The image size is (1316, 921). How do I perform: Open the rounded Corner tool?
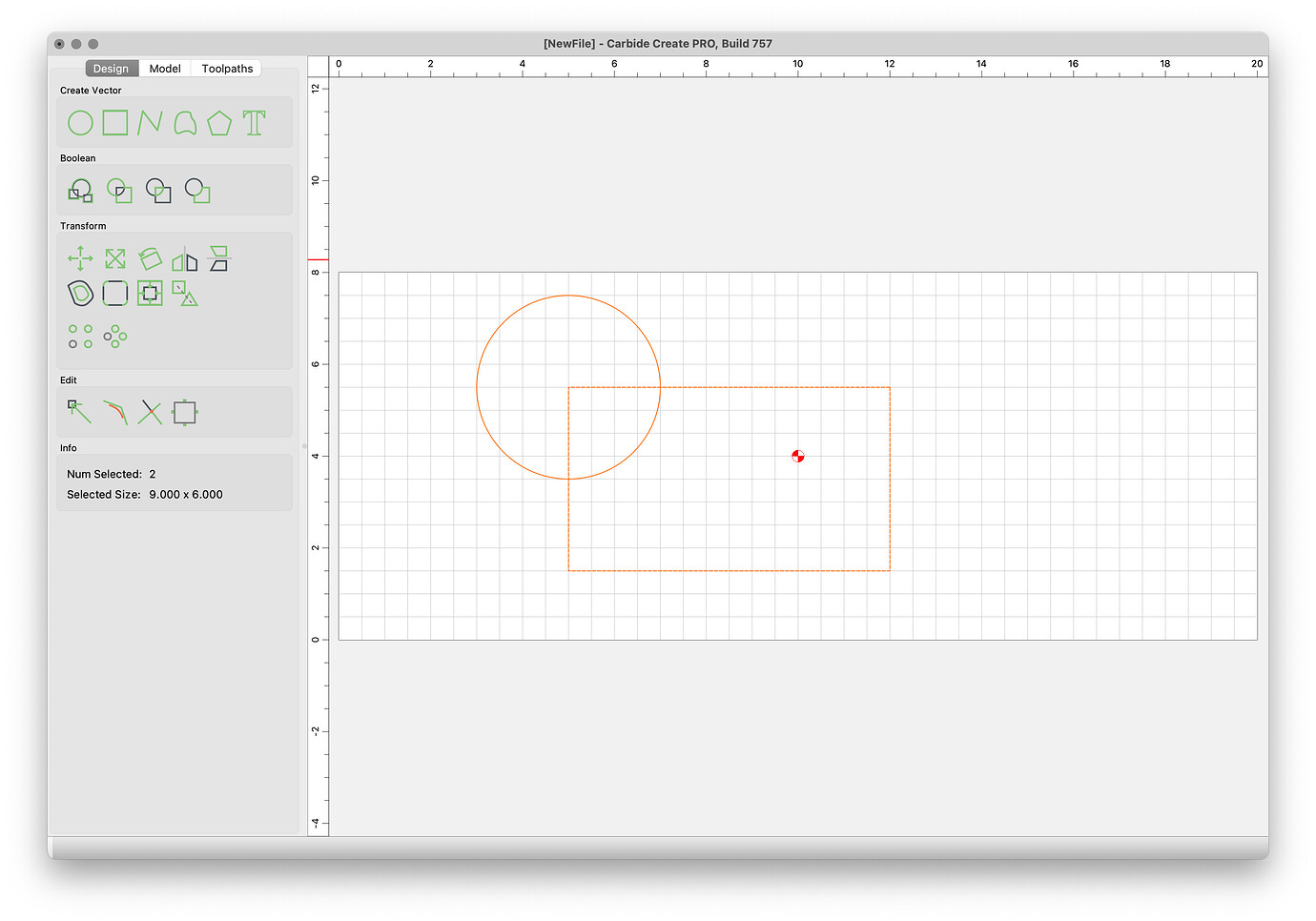[115, 293]
